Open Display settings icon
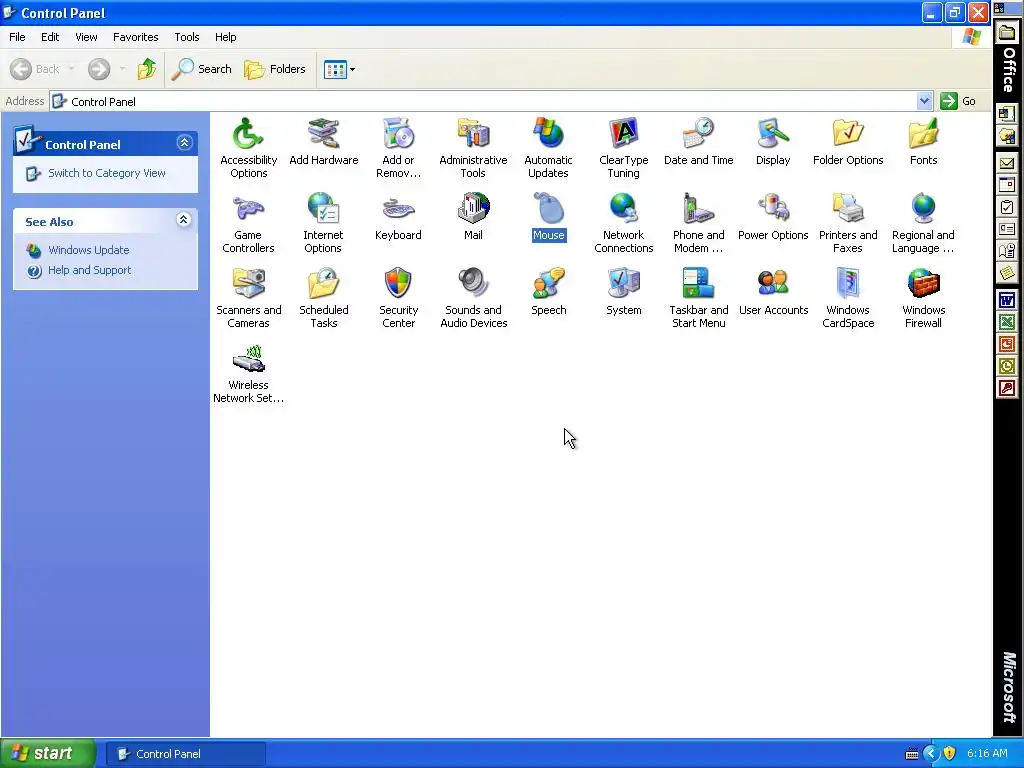Image resolution: width=1024 pixels, height=768 pixels. coord(773,134)
